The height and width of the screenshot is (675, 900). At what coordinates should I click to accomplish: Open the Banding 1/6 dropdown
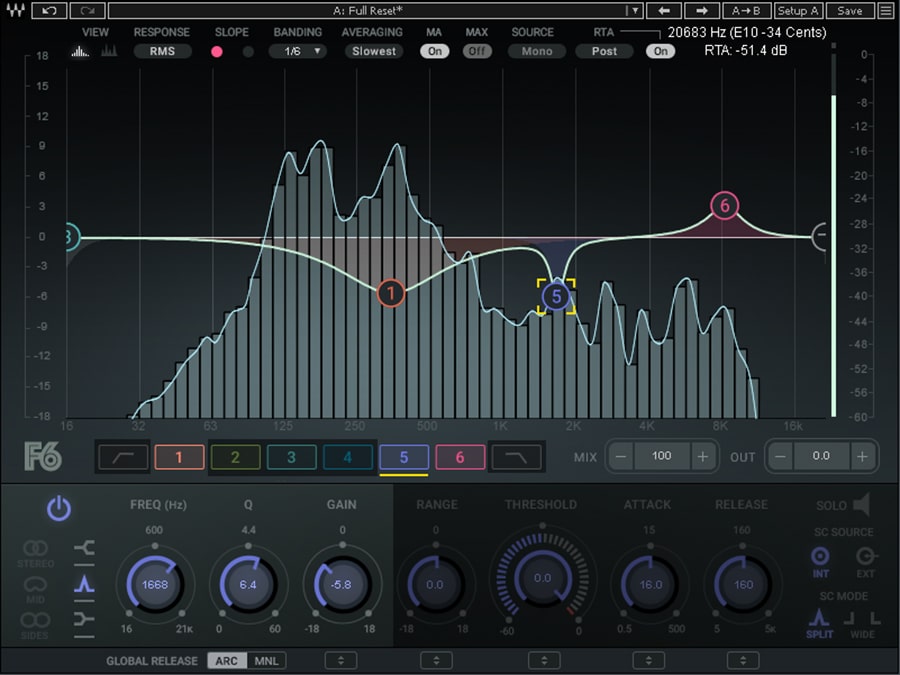(x=298, y=51)
